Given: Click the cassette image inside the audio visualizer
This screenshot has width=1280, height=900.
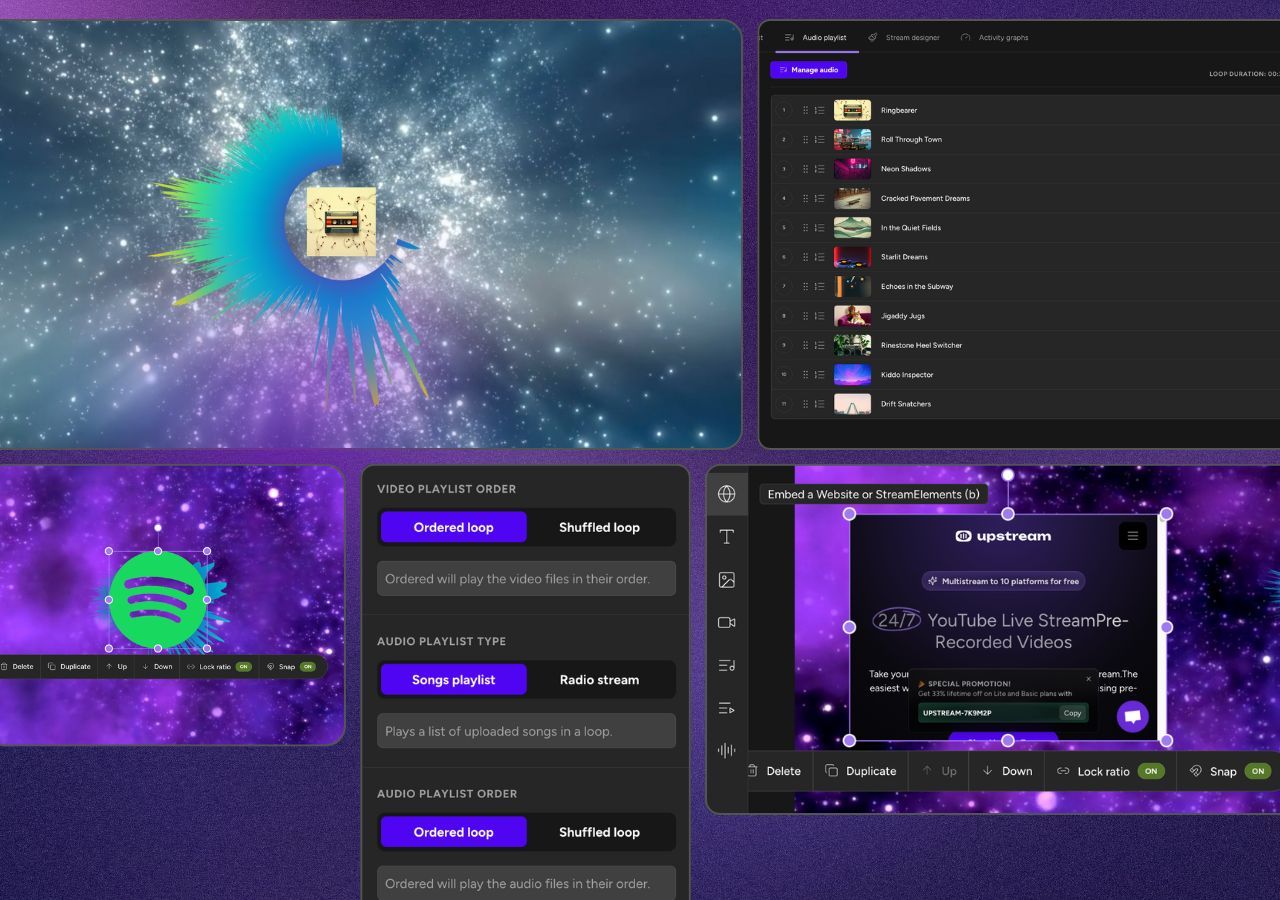Looking at the screenshot, I should pos(341,221).
